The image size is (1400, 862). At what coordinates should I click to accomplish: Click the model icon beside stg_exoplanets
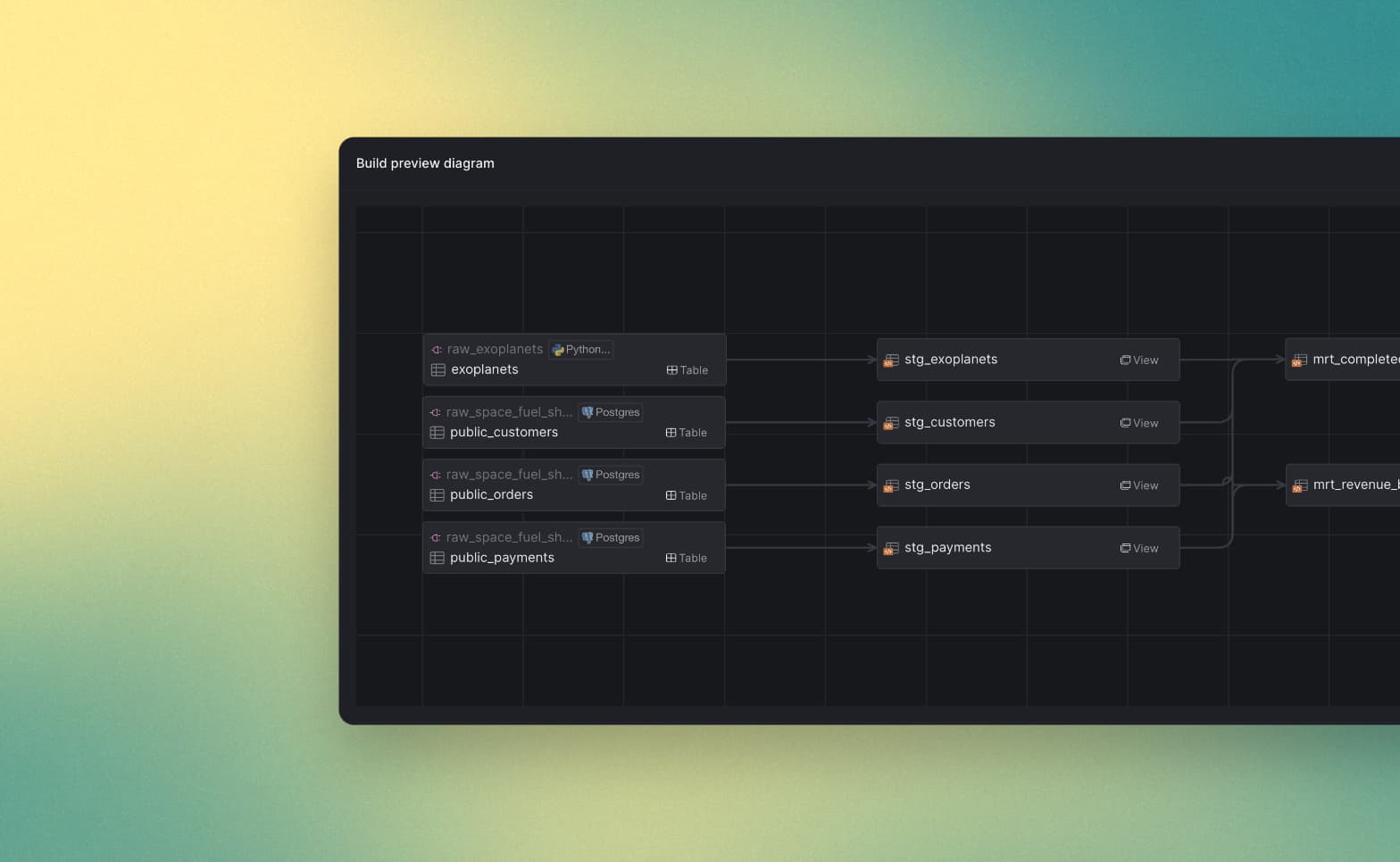point(891,361)
